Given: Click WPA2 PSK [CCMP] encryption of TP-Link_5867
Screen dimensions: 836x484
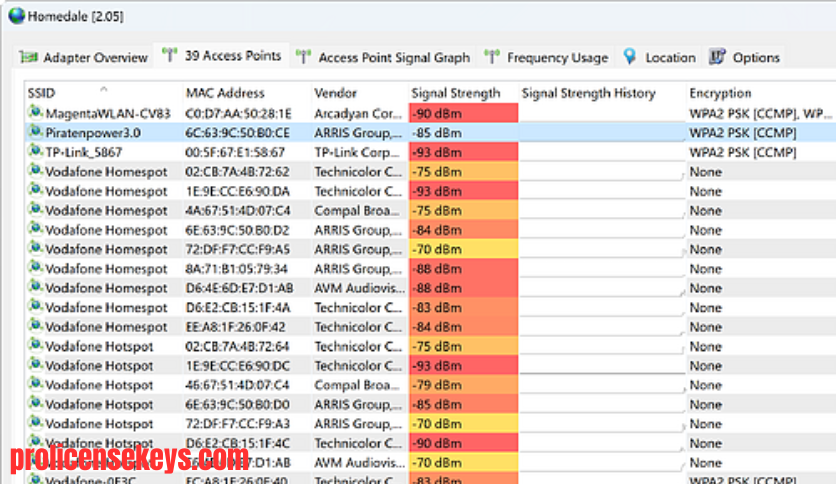Looking at the screenshot, I should point(743,152).
